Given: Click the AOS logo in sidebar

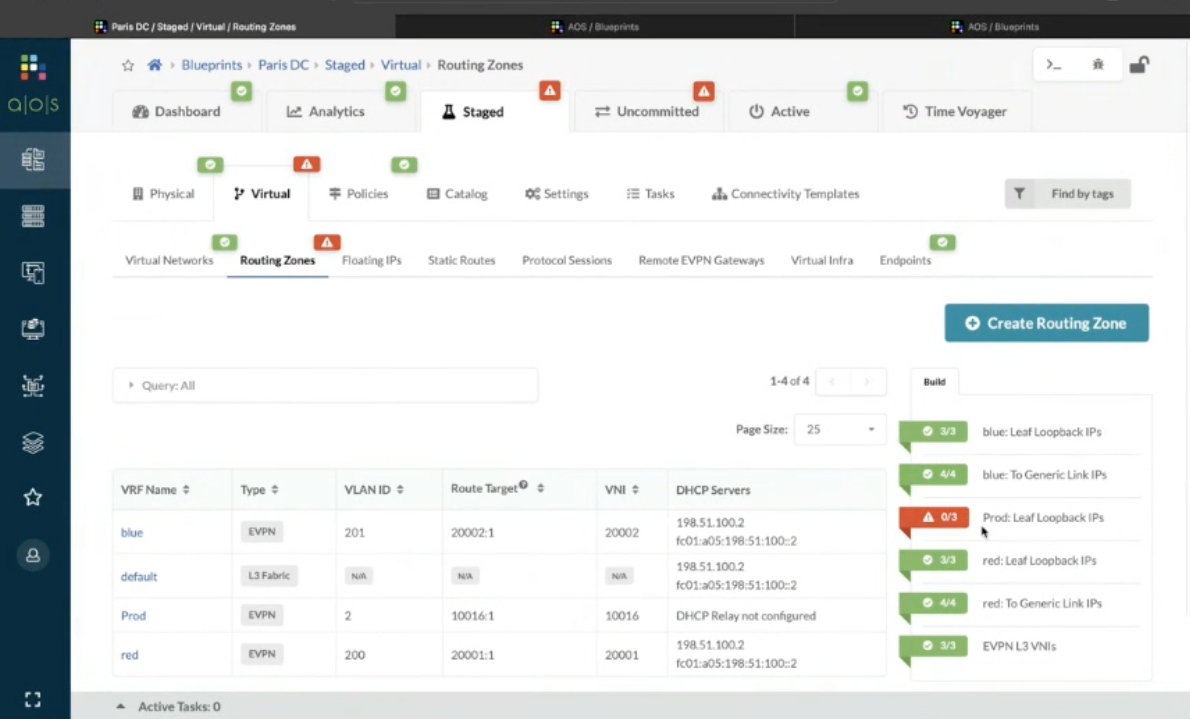Looking at the screenshot, I should 33,84.
